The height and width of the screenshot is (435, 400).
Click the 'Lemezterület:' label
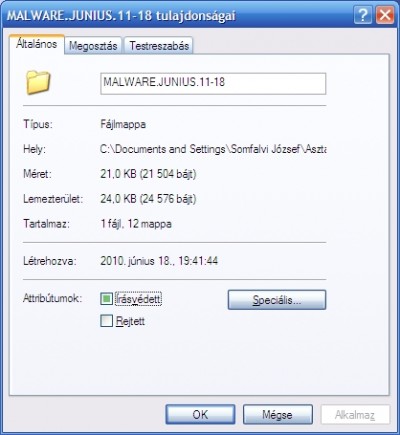[x=53, y=199]
